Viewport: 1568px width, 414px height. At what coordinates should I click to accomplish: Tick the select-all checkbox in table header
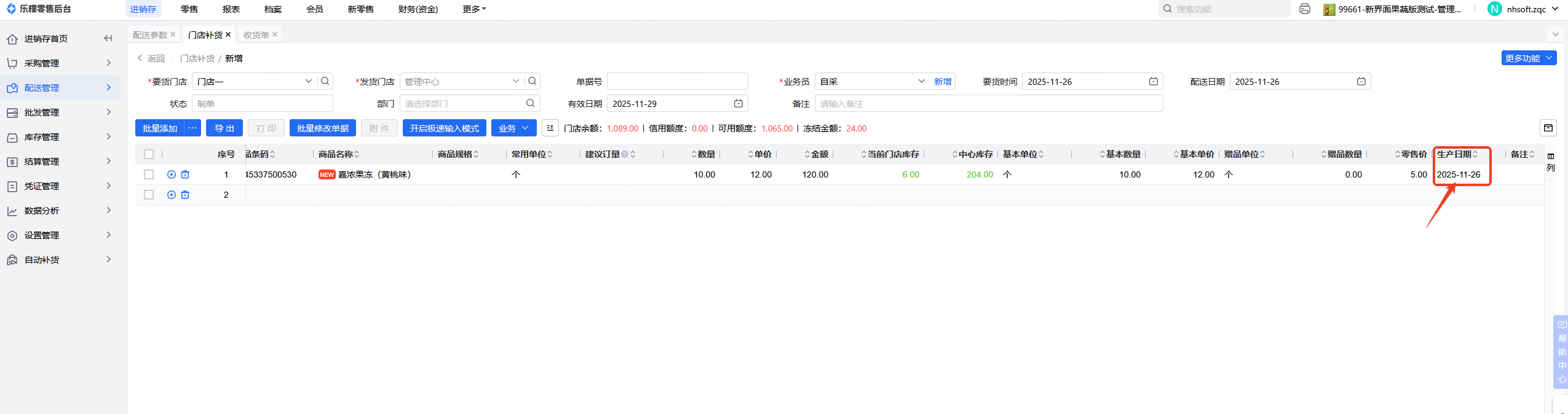click(x=149, y=155)
